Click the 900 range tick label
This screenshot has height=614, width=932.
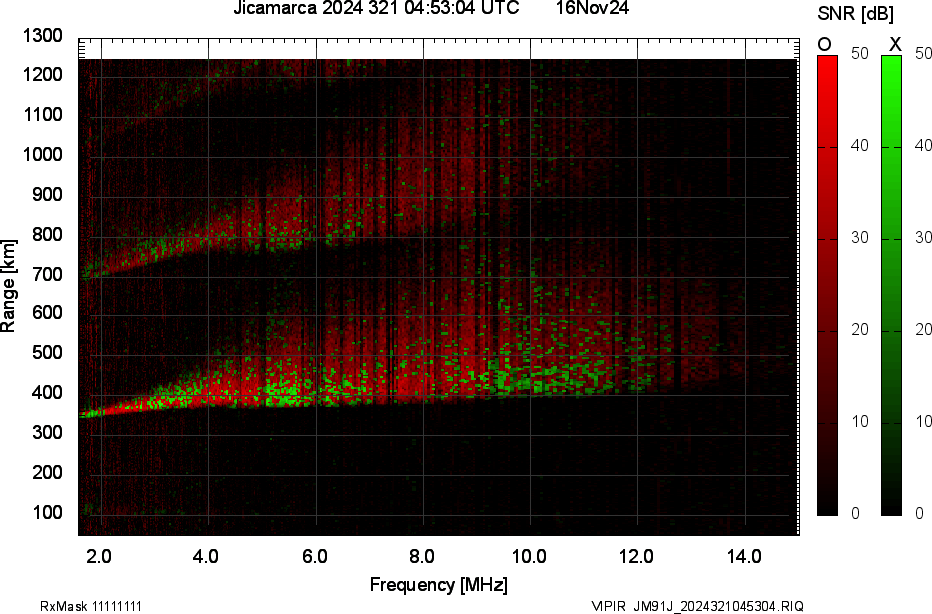(47, 195)
